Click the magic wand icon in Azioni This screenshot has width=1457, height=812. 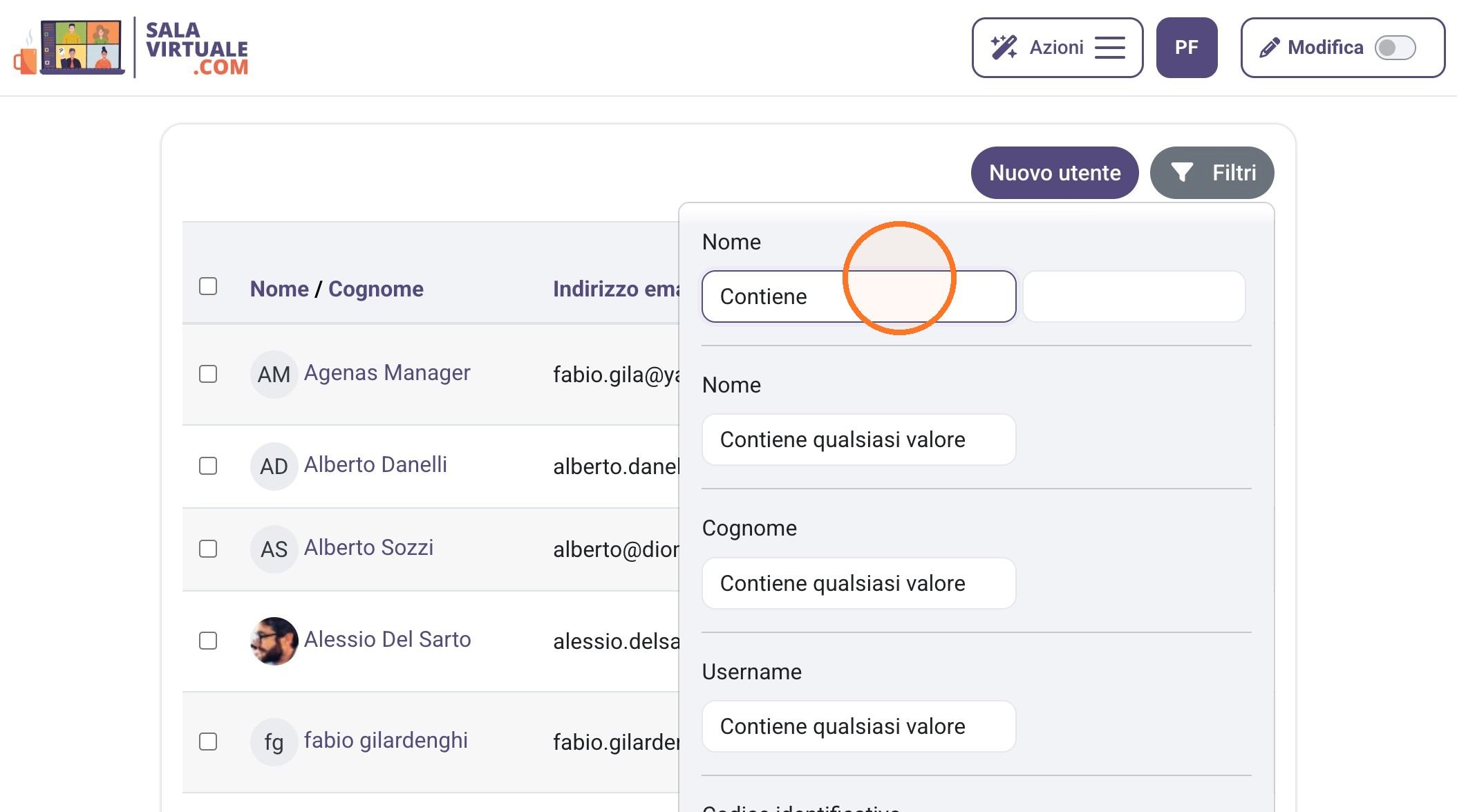[x=1004, y=48]
